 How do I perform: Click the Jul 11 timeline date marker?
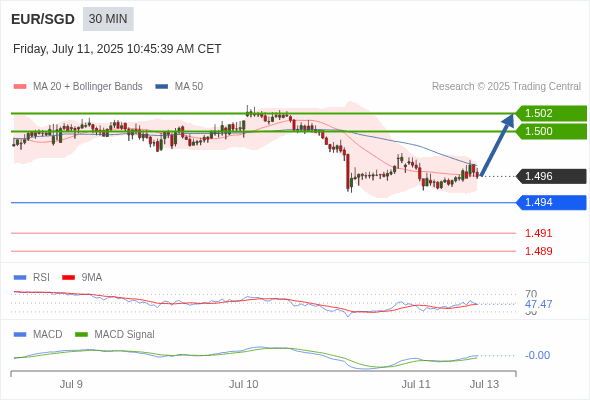[416, 384]
